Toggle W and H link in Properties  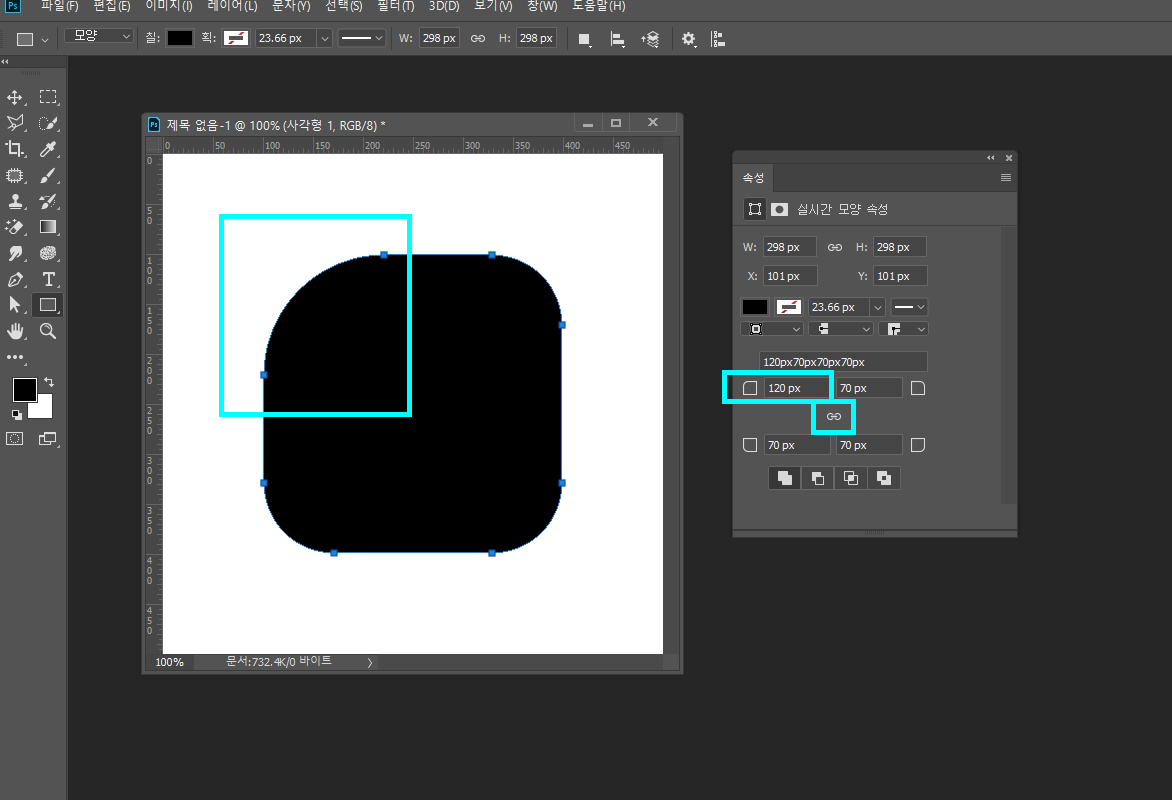tap(835, 247)
